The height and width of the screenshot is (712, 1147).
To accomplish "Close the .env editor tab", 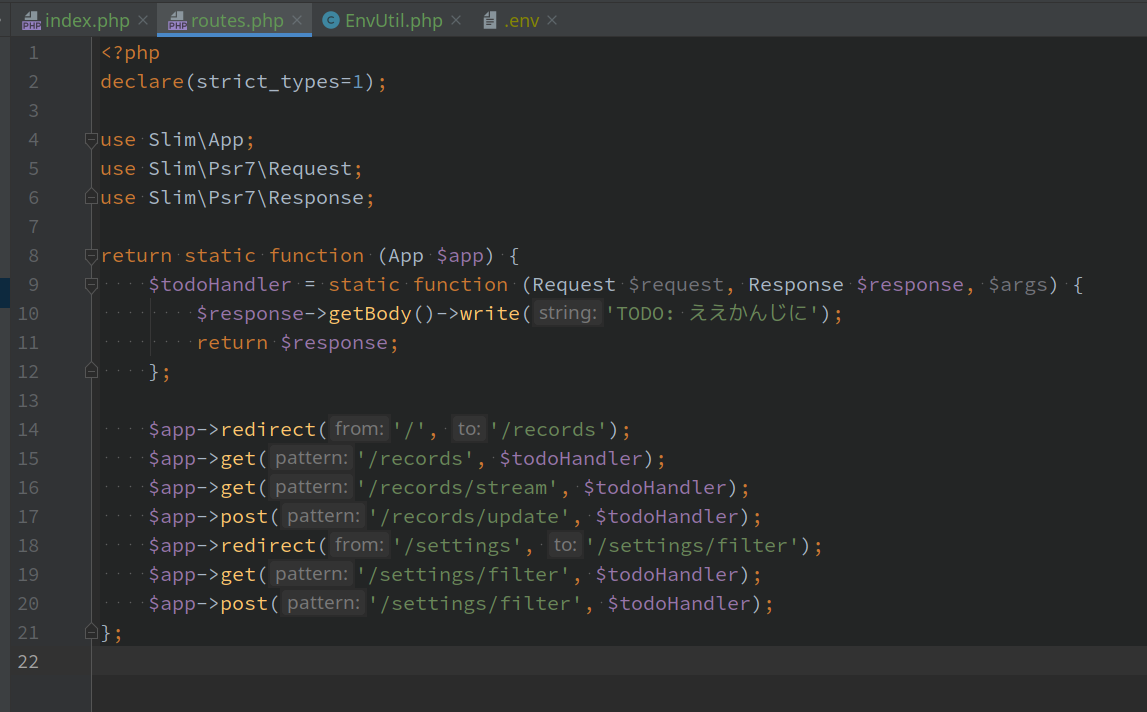I will [552, 21].
